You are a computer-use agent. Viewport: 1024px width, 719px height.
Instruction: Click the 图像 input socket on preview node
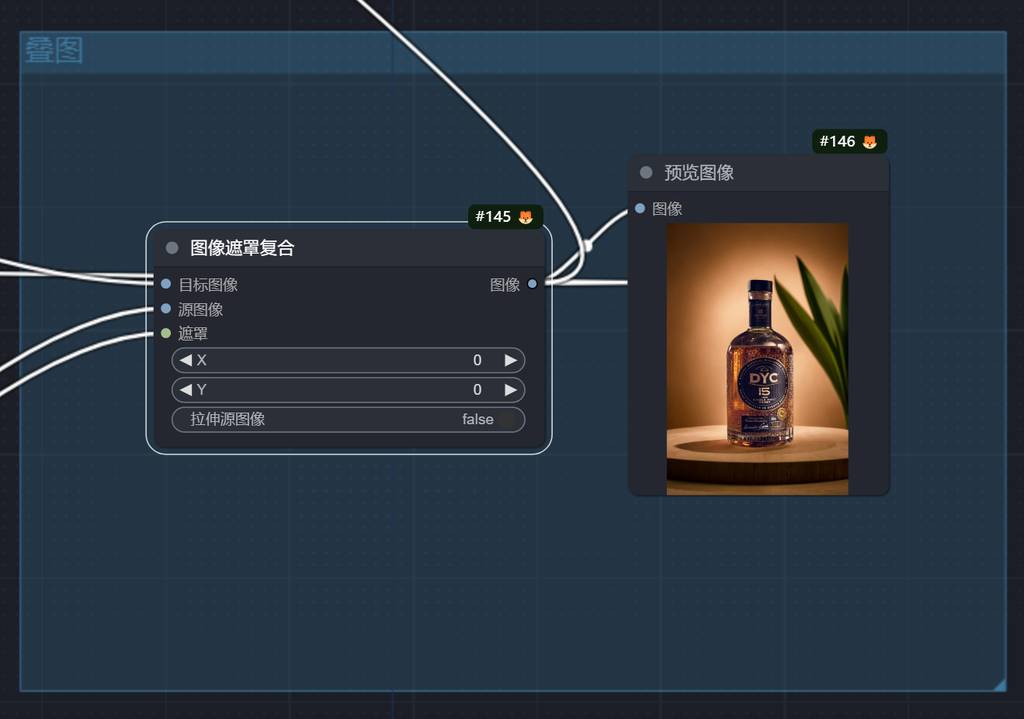coord(640,208)
